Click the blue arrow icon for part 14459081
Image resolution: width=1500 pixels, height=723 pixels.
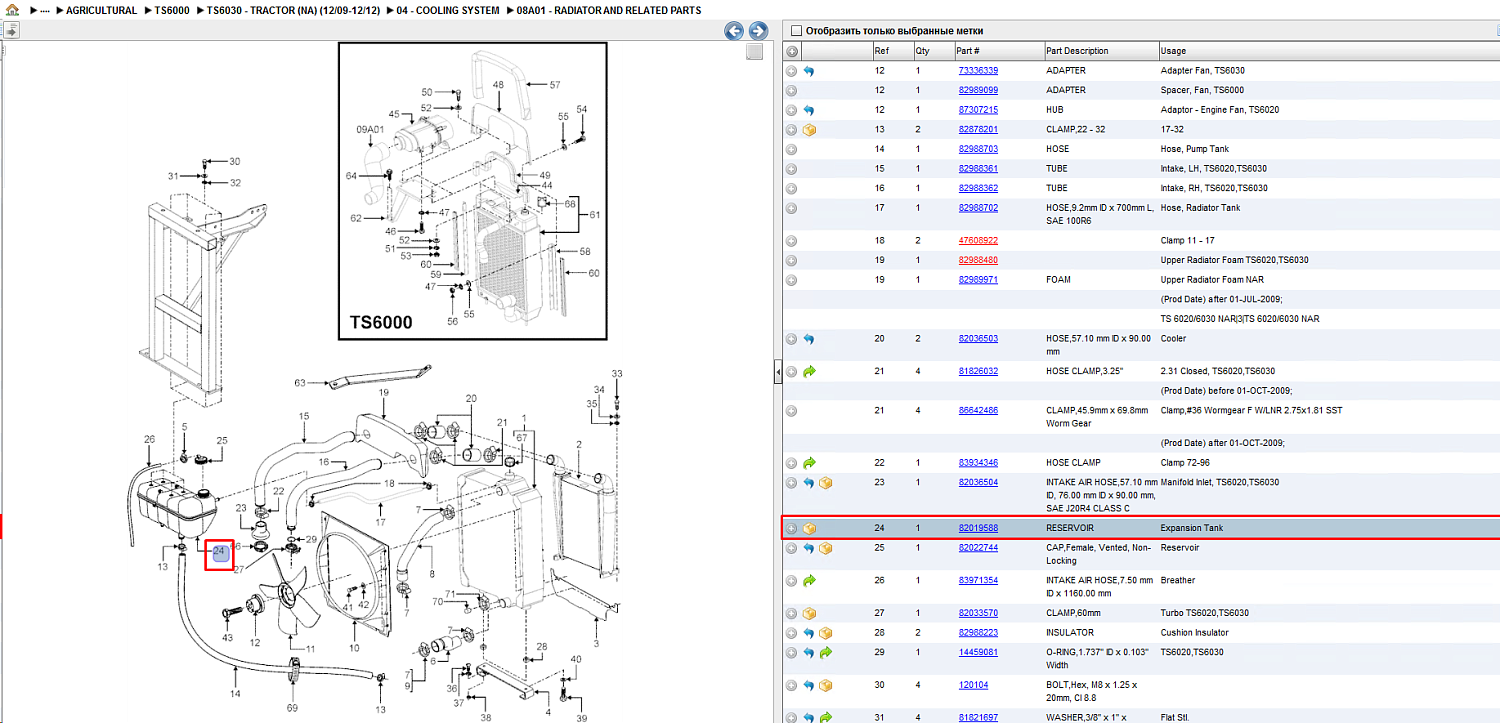click(809, 653)
